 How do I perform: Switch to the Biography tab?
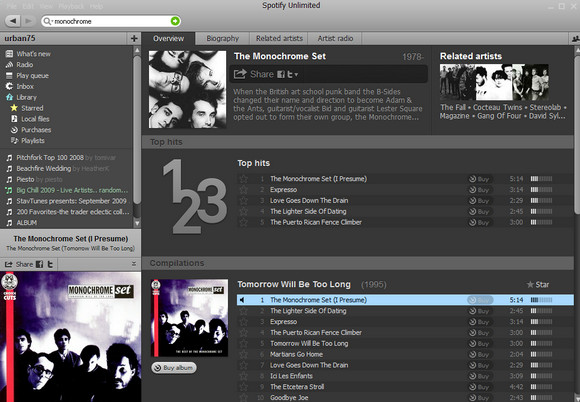(x=222, y=38)
